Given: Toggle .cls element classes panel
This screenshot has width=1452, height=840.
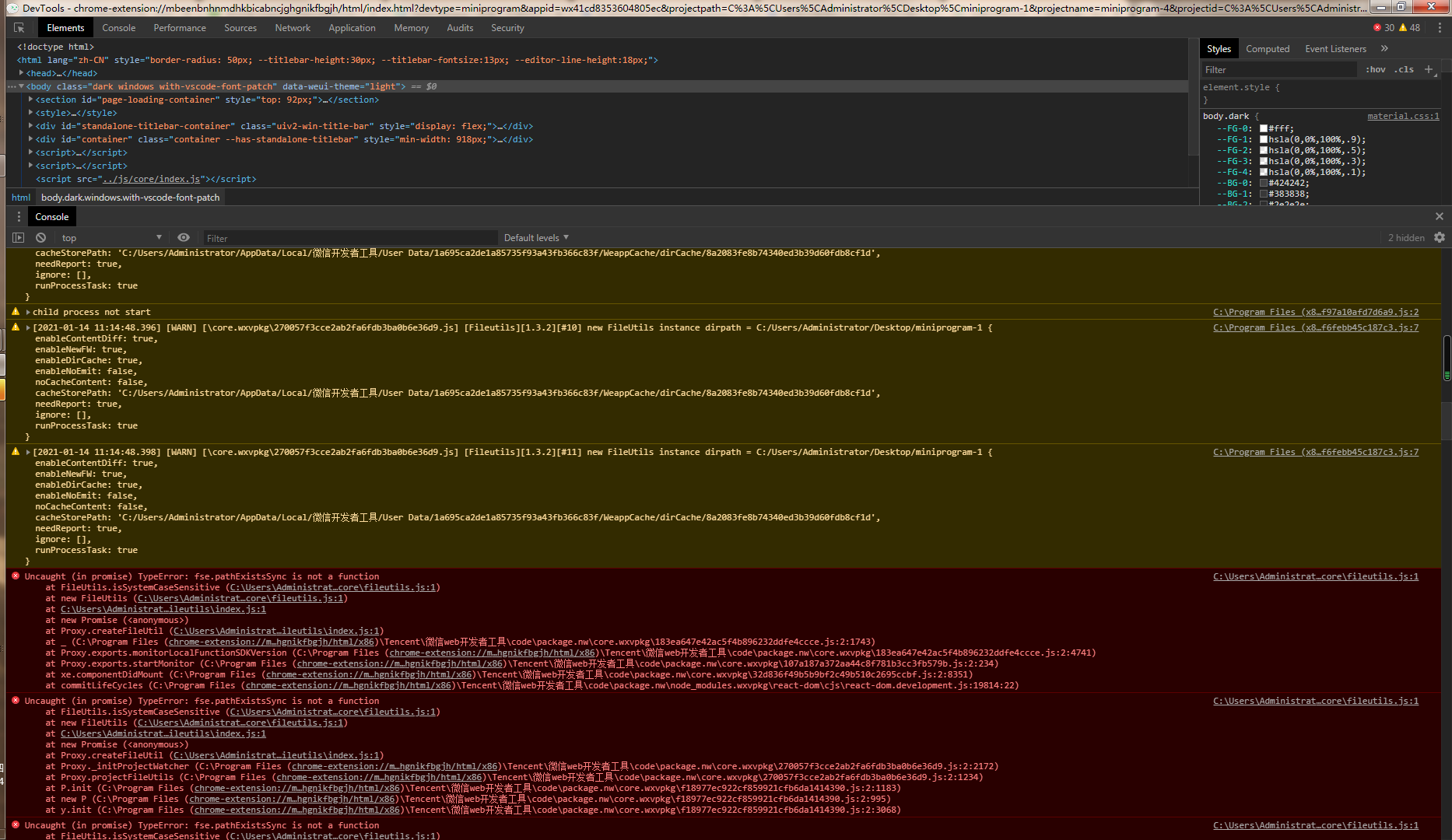Looking at the screenshot, I should 1404,69.
